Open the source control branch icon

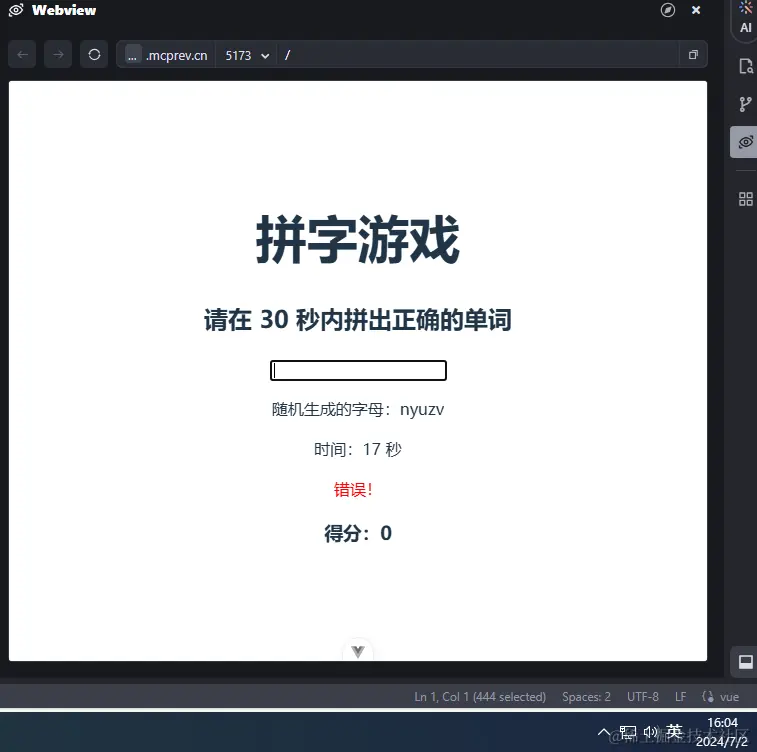(745, 104)
